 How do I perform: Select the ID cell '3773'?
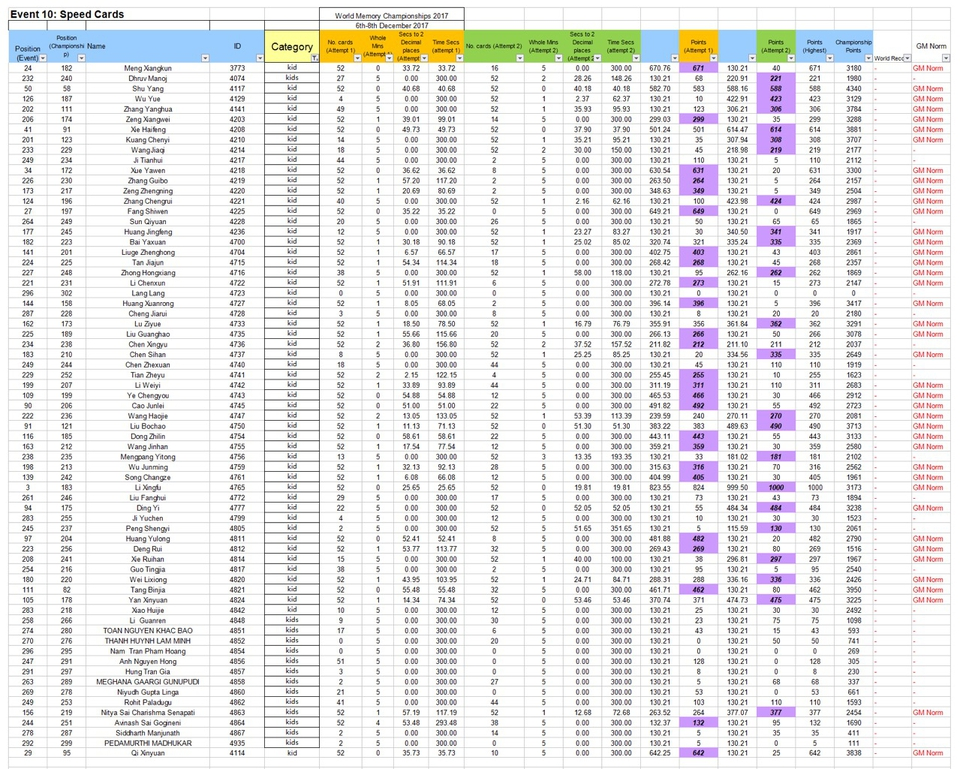pyautogui.click(x=238, y=68)
